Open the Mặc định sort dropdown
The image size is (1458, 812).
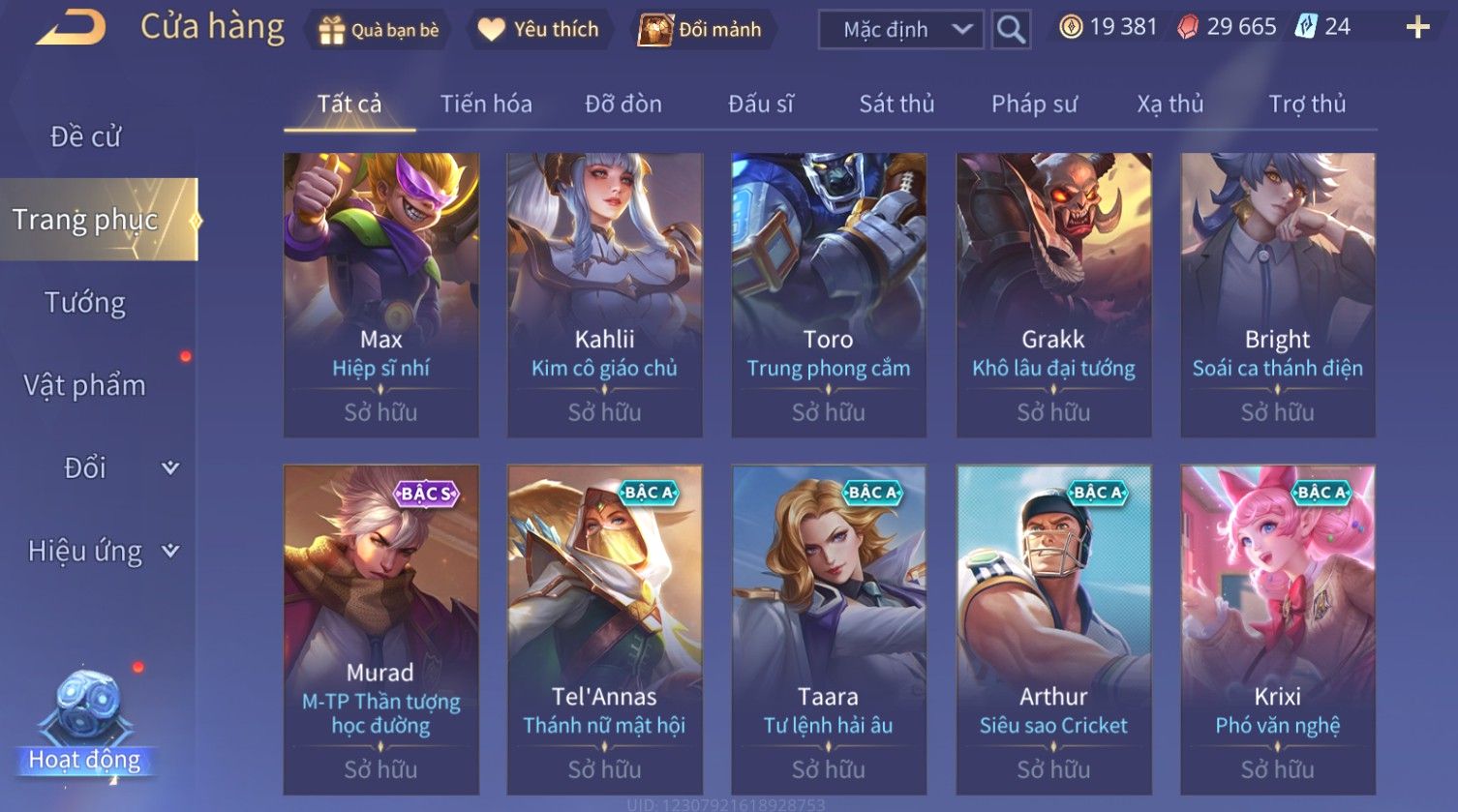pos(901,30)
